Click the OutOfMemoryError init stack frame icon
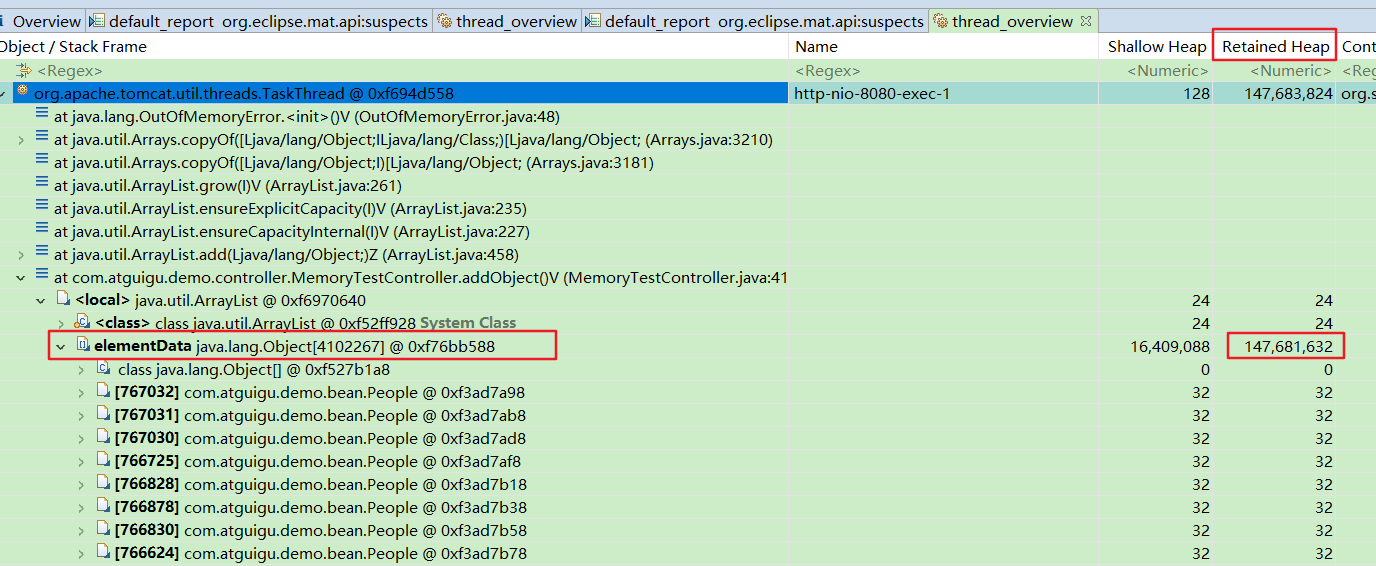1376x566 pixels. (42, 116)
